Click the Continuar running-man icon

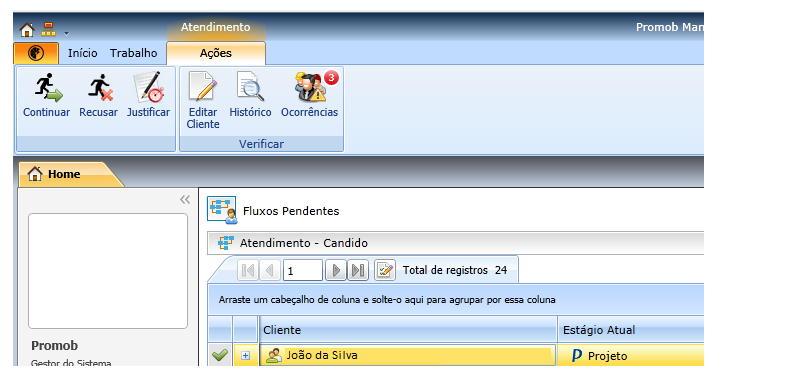point(48,88)
